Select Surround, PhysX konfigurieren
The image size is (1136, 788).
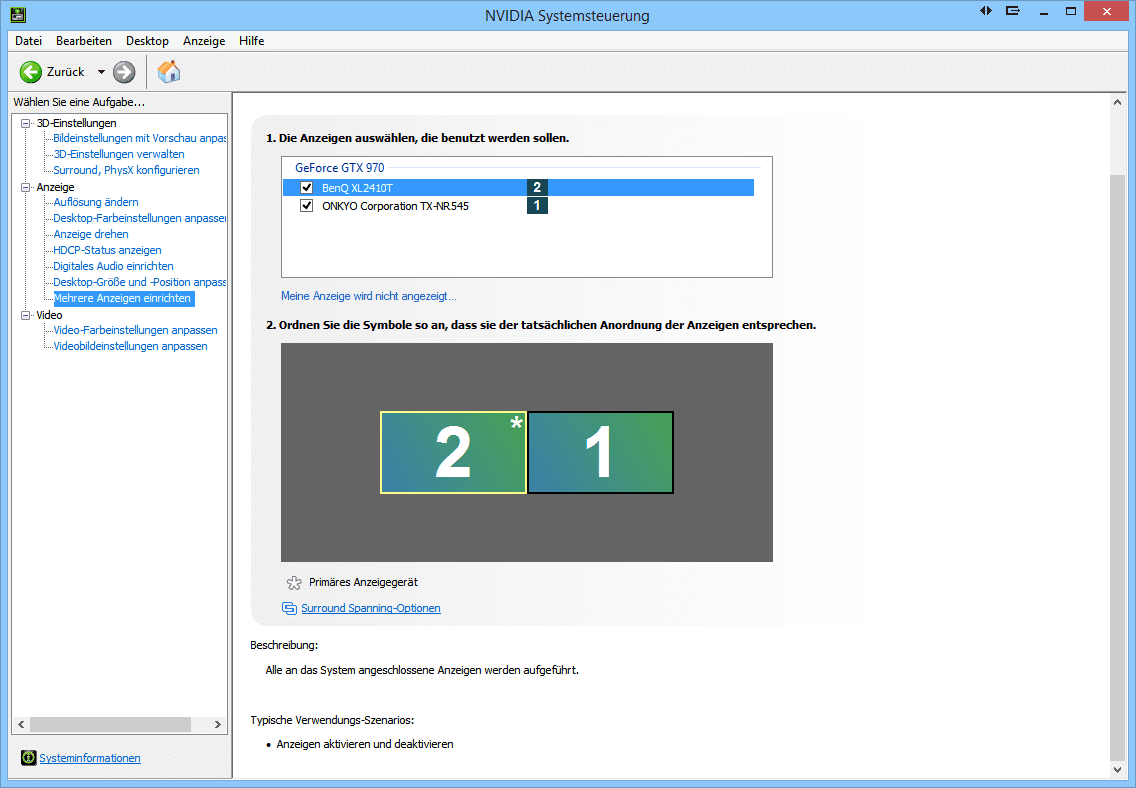pos(126,170)
